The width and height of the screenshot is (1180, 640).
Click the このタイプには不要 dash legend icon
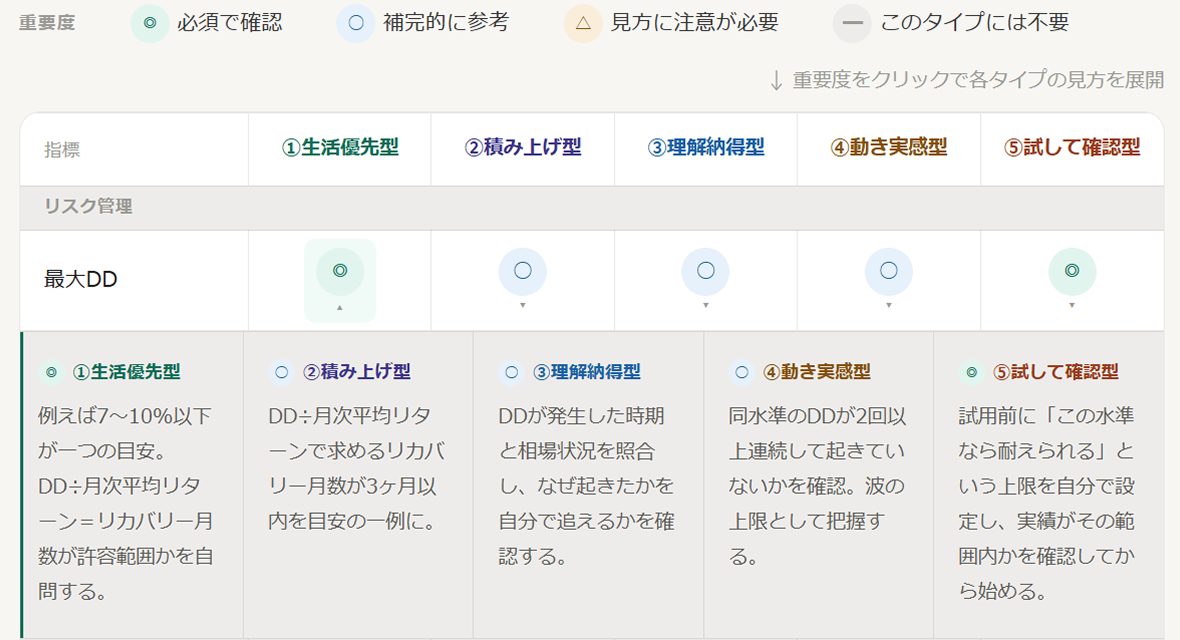click(852, 23)
